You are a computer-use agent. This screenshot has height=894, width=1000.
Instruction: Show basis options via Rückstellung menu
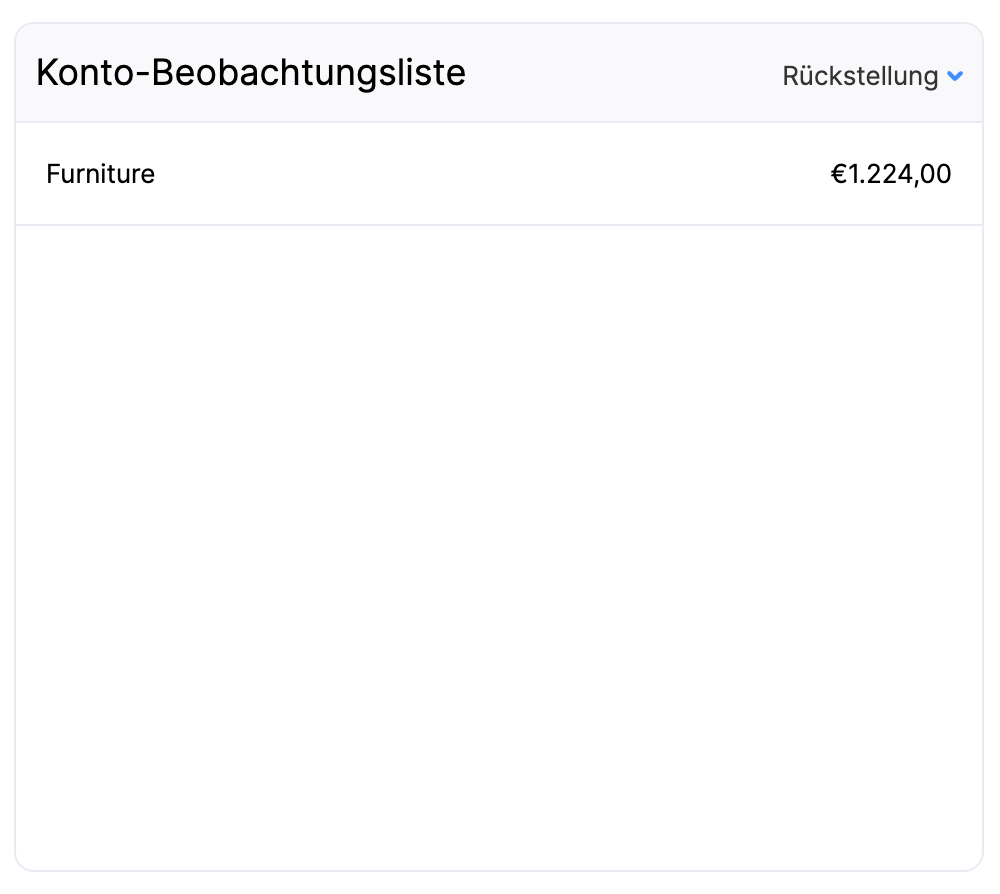871,76
